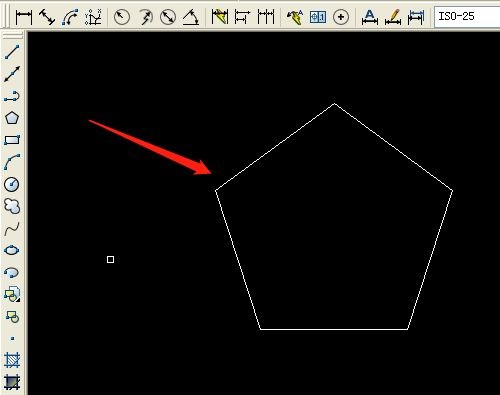The width and height of the screenshot is (500, 395).
Task: Select the Polygon tool
Action: coord(12,118)
